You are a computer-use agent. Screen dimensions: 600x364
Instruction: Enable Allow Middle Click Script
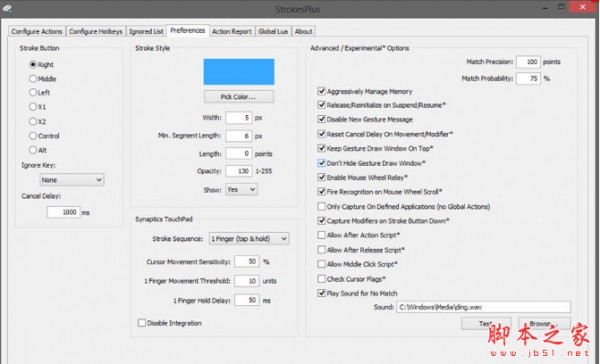tap(358, 264)
